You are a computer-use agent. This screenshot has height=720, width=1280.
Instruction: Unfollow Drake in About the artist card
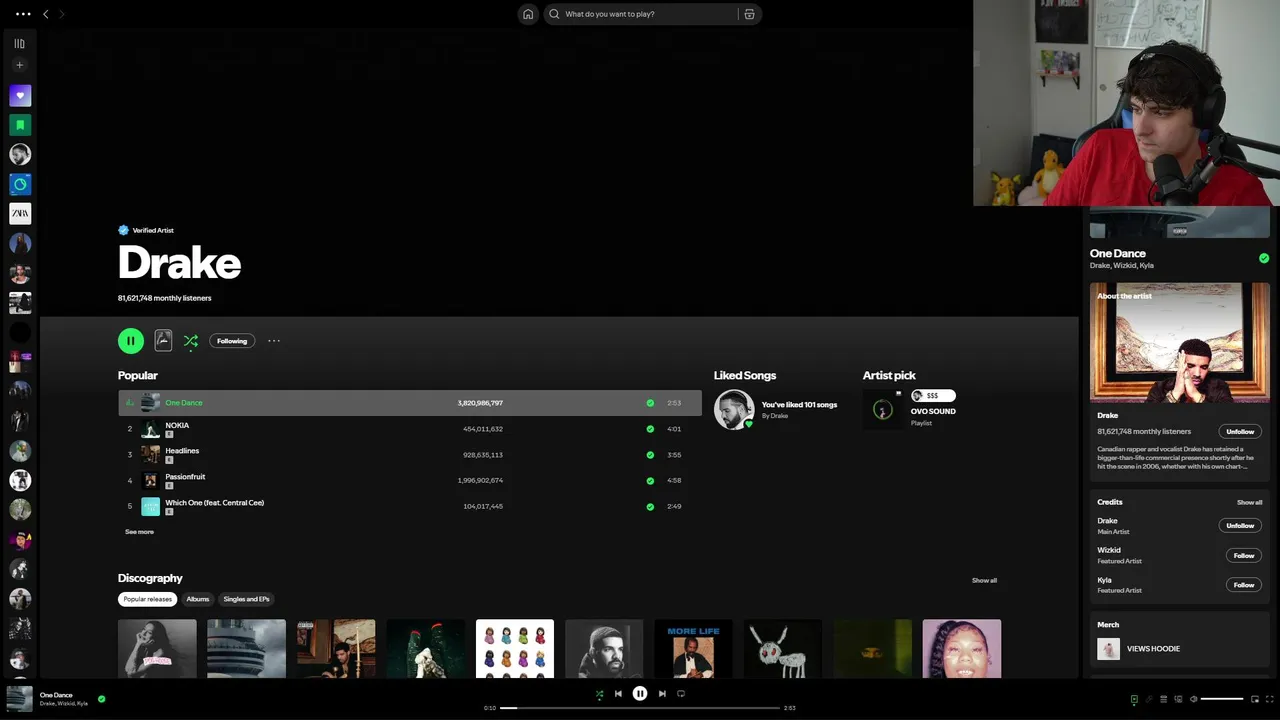click(1240, 431)
